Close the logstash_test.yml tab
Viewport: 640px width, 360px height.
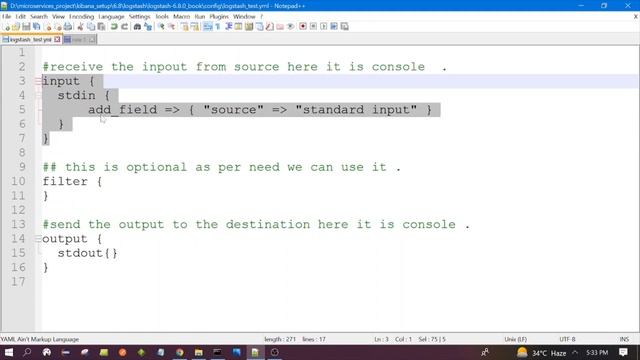click(x=58, y=40)
